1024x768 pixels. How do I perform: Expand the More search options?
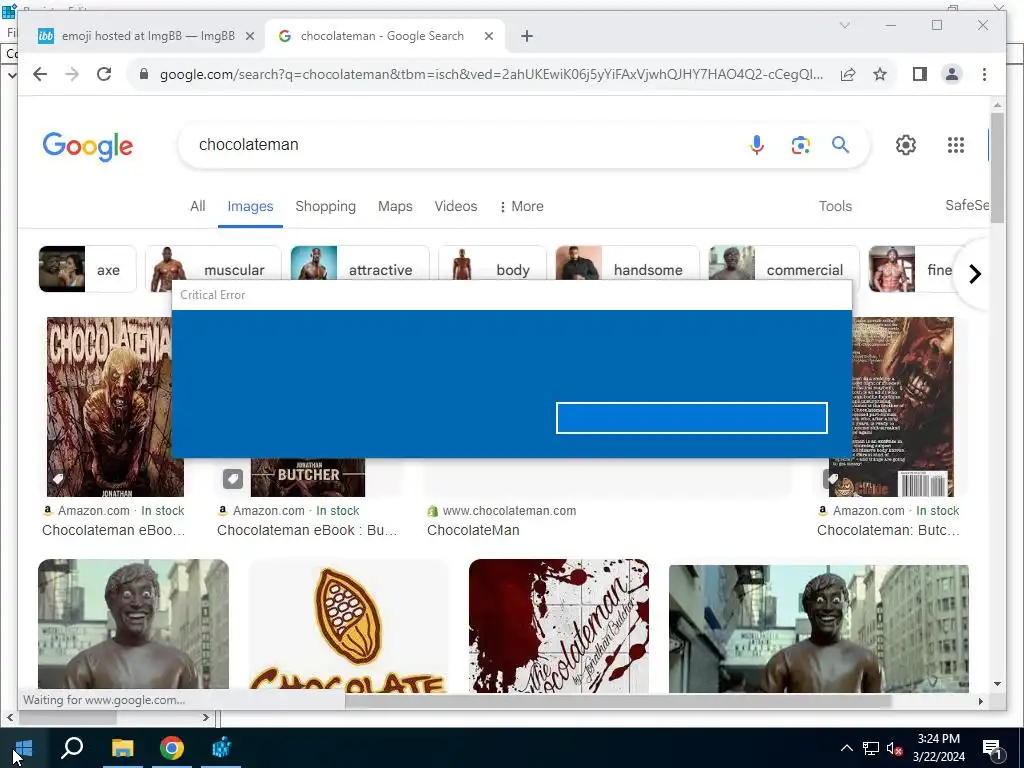521,206
